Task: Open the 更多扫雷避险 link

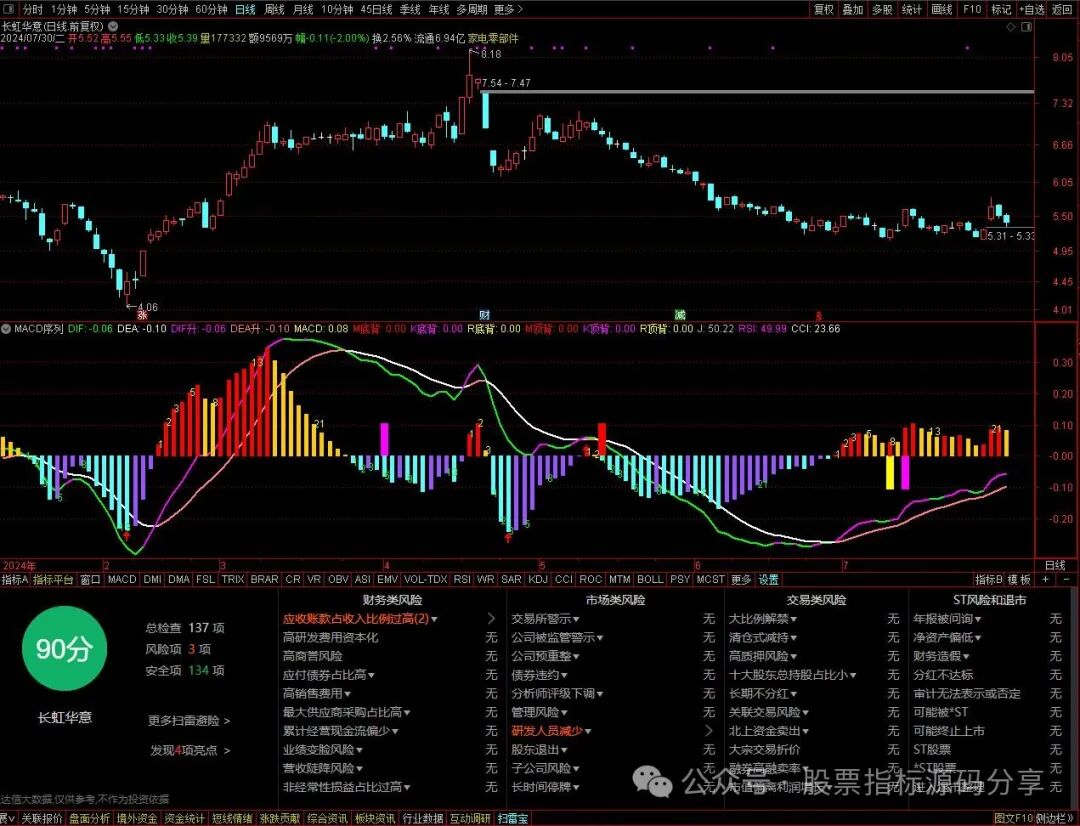Action: coord(189,721)
